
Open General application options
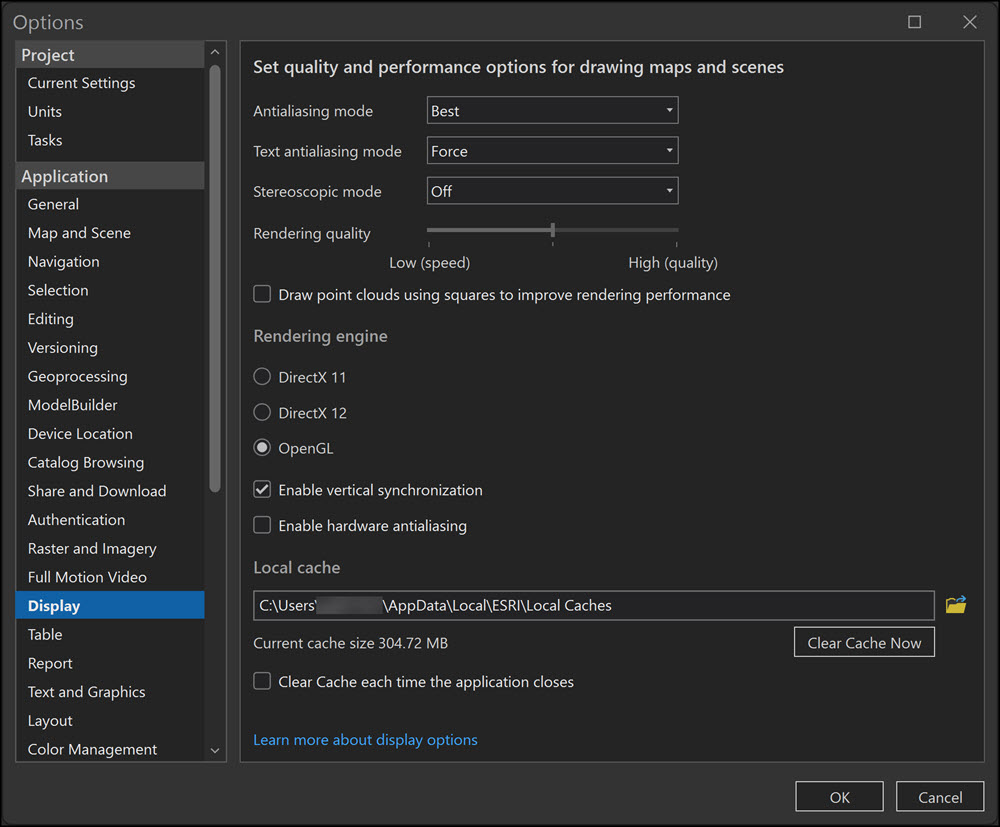coord(53,204)
